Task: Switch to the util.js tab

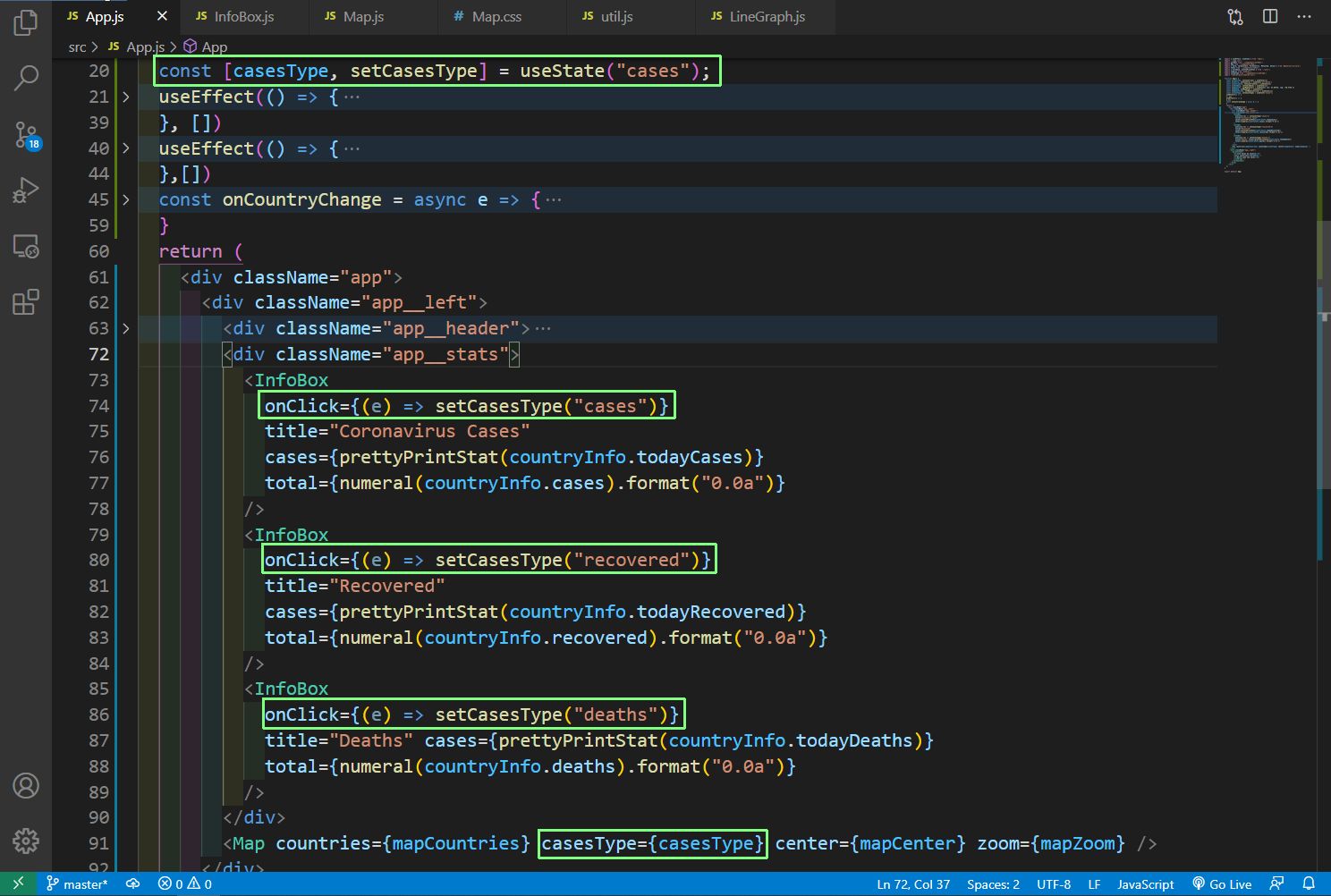Action: click(616, 16)
